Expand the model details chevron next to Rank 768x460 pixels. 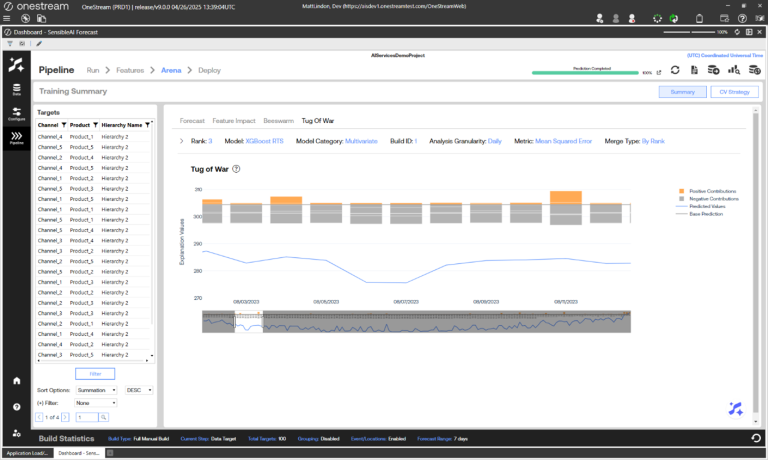pos(182,141)
